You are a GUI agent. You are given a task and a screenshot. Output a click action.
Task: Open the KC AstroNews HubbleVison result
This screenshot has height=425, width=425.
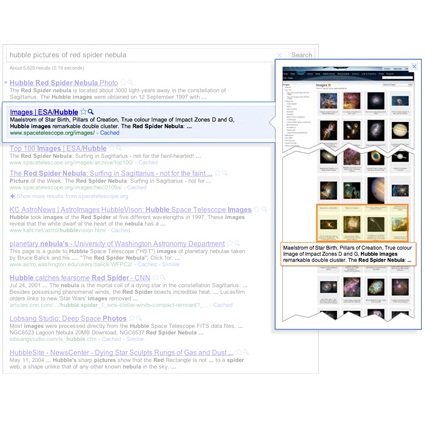[130, 210]
